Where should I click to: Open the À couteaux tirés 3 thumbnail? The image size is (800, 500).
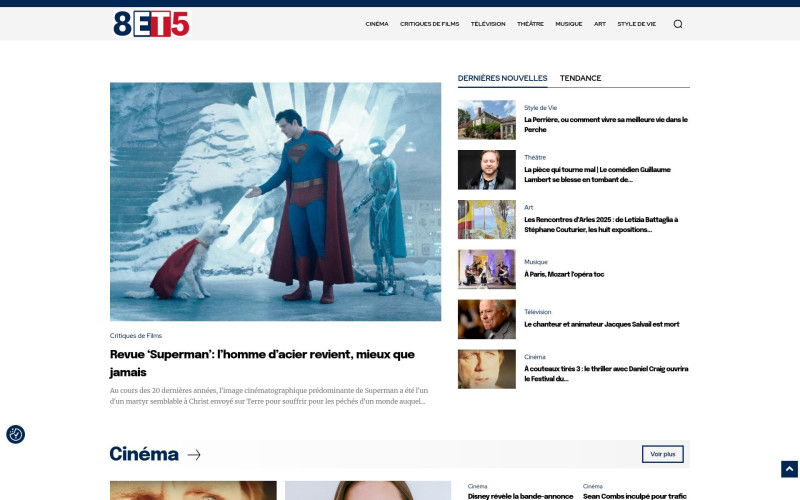pyautogui.click(x=487, y=369)
